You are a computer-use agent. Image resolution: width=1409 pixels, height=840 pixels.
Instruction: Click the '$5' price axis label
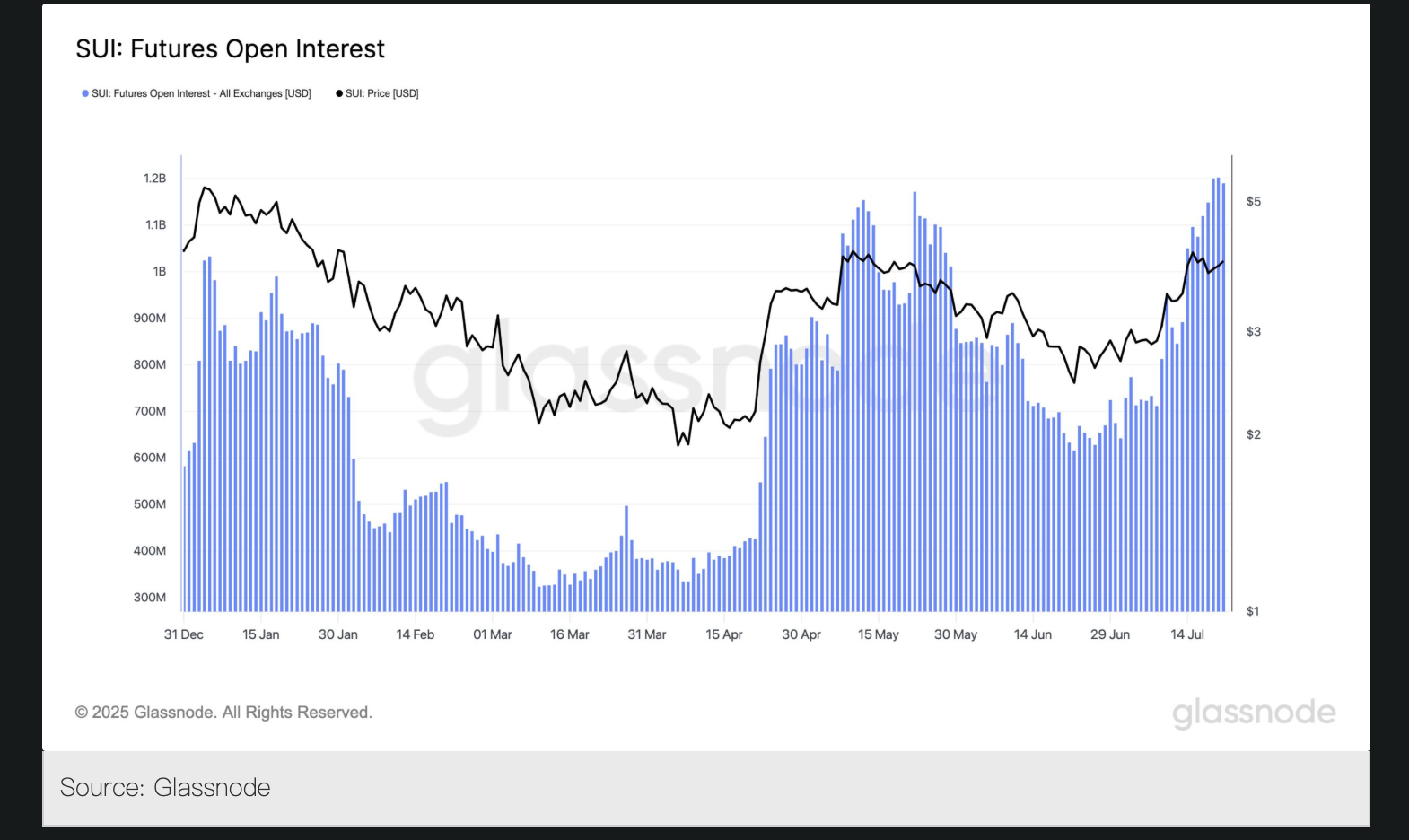[1254, 202]
